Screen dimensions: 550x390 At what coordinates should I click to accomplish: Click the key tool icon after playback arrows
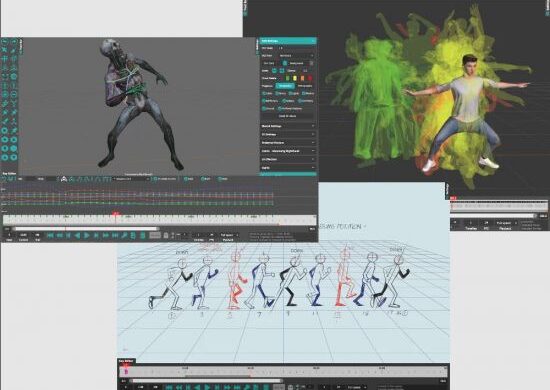124,235
